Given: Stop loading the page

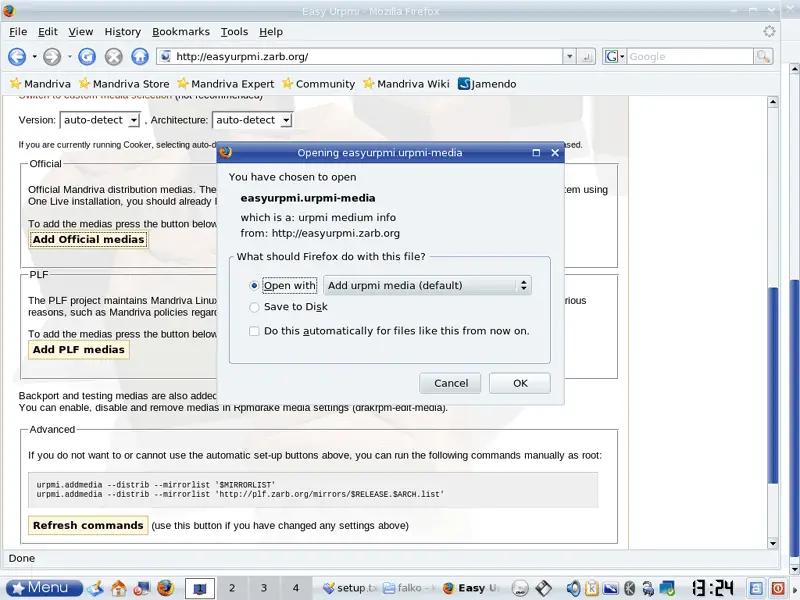Looking at the screenshot, I should pyautogui.click(x=113, y=57).
